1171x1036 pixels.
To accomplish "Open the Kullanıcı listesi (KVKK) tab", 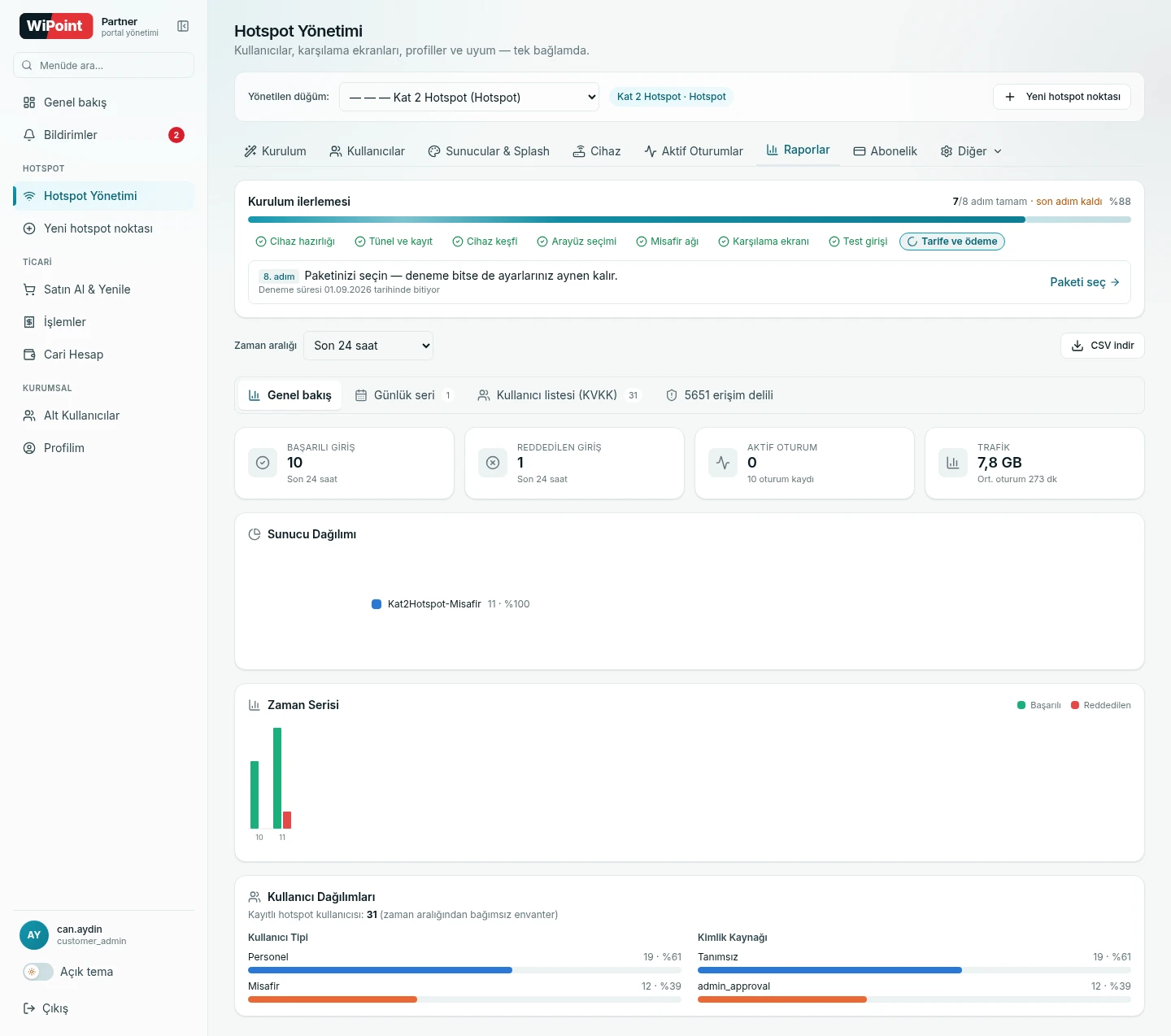I will (559, 395).
